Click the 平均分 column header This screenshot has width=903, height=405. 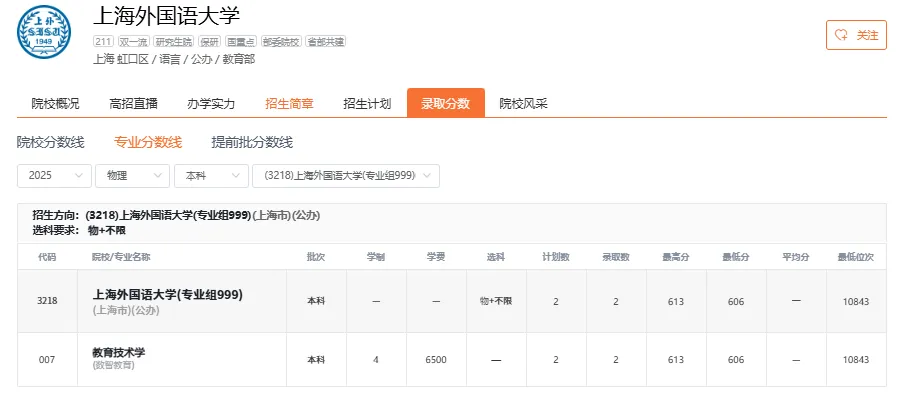tap(796, 257)
